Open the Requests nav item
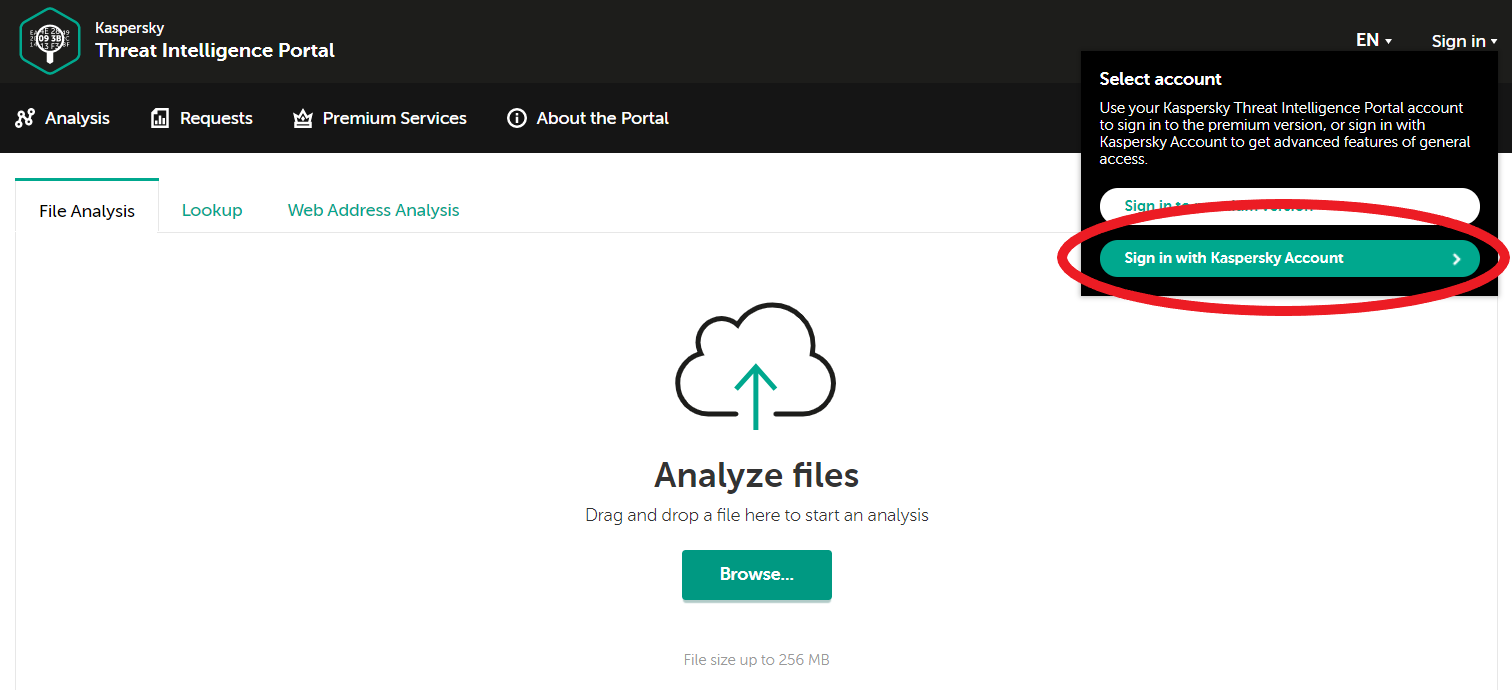The width and height of the screenshot is (1512, 690). coord(201,118)
